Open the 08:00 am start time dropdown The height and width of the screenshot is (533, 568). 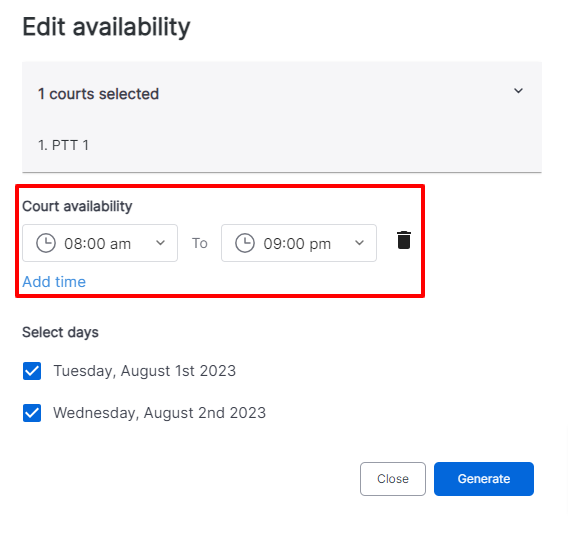point(100,243)
